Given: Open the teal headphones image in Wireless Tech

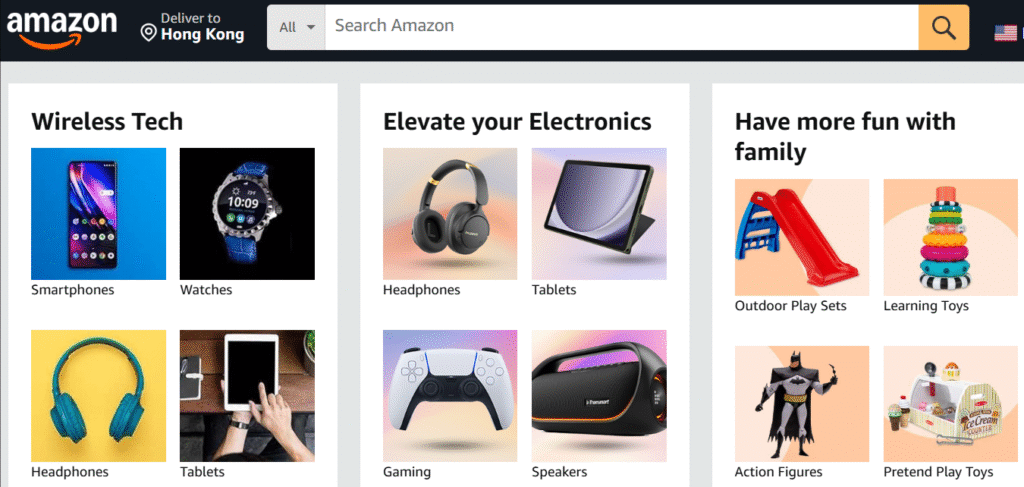Looking at the screenshot, I should pyautogui.click(x=99, y=396).
